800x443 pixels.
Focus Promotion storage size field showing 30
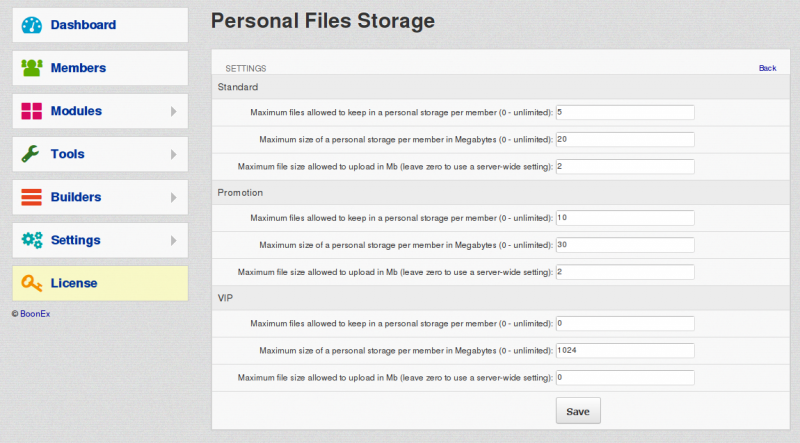point(625,245)
